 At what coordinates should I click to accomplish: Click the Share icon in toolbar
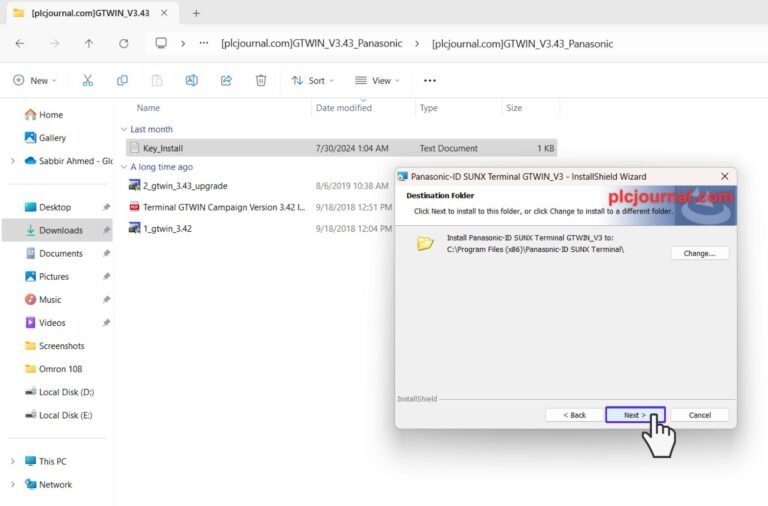coord(226,80)
